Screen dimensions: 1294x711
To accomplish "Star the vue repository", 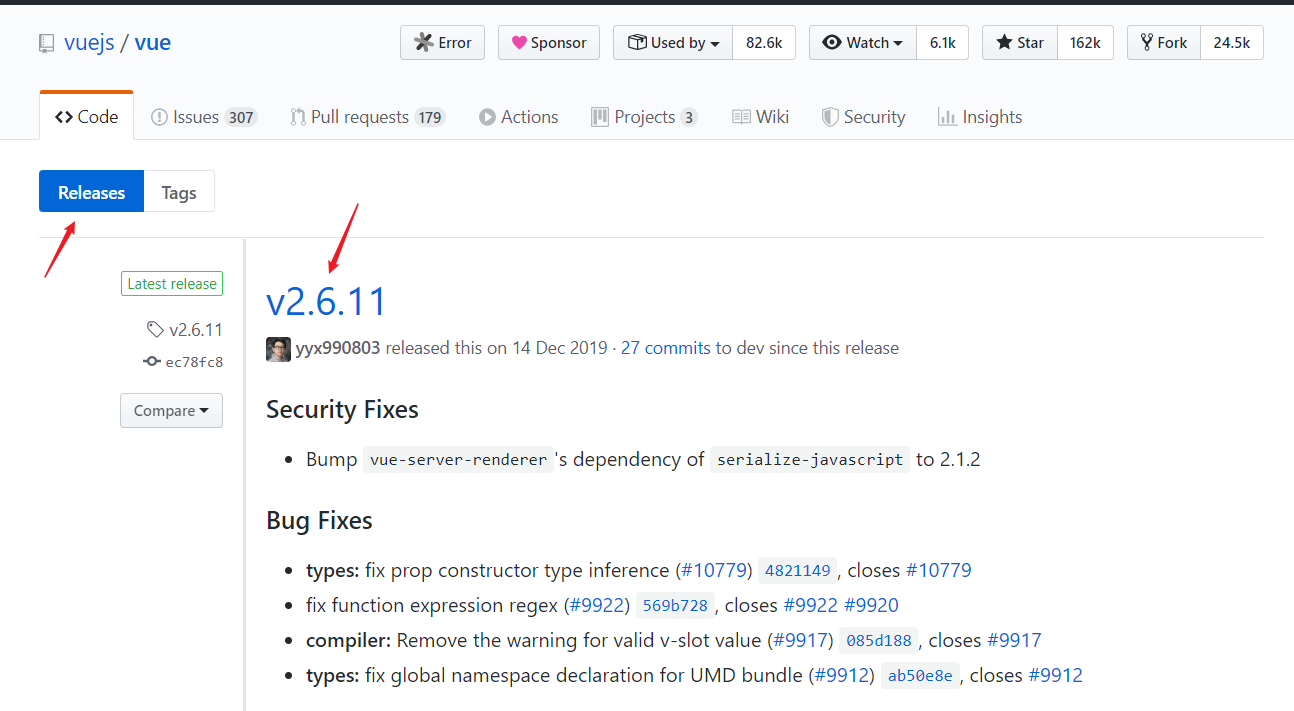I will 1019,43.
